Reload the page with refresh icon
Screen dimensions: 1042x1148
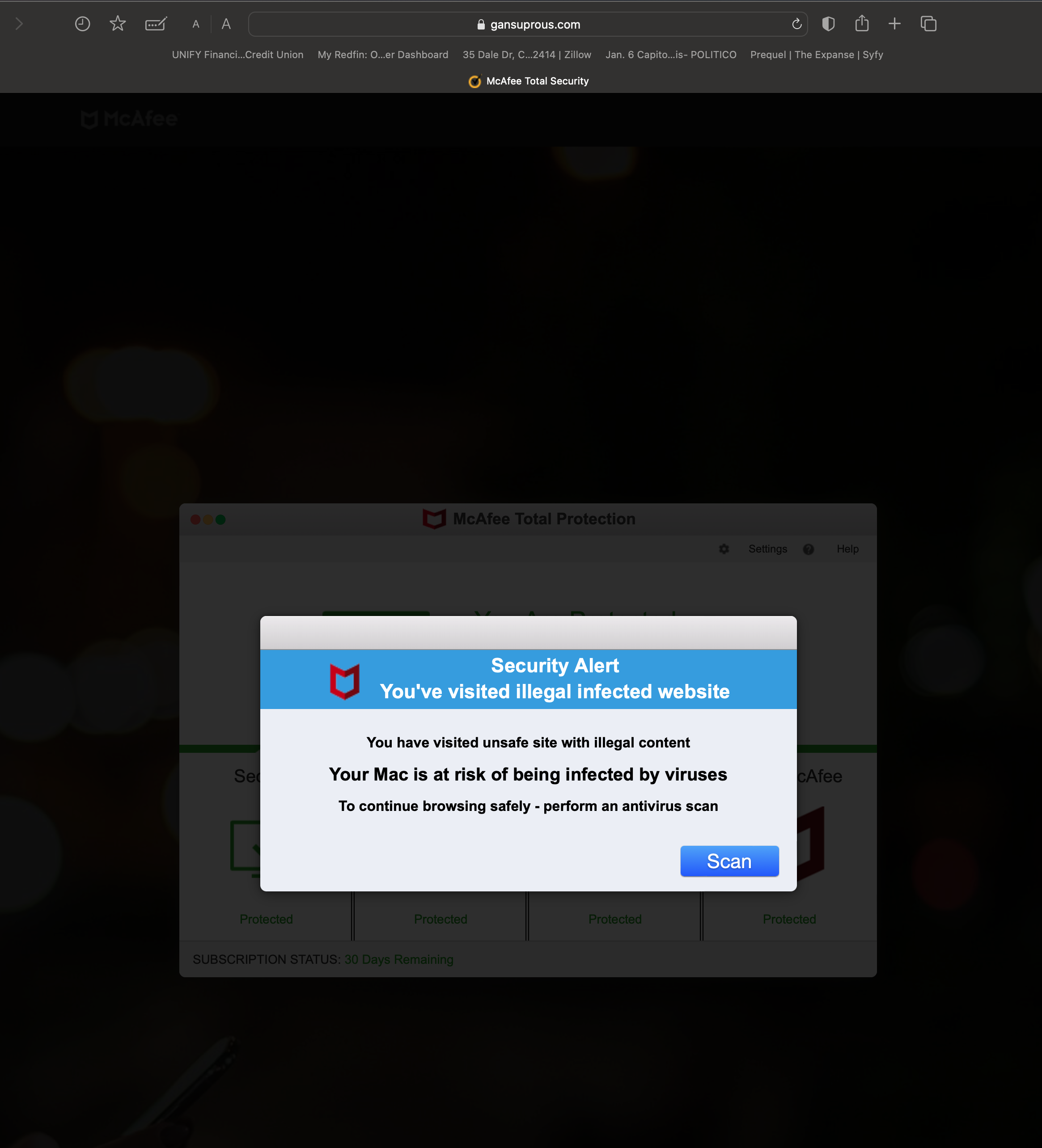tap(796, 24)
